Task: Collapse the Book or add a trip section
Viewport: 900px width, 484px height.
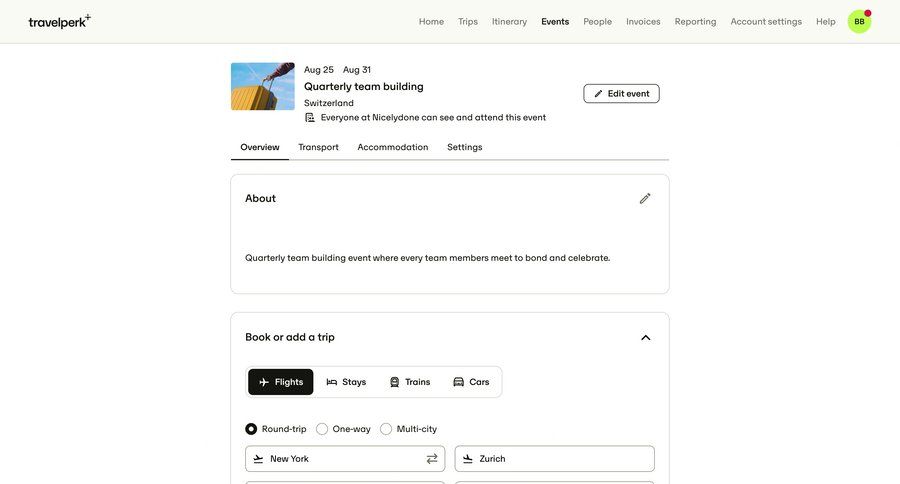Action: tap(645, 337)
